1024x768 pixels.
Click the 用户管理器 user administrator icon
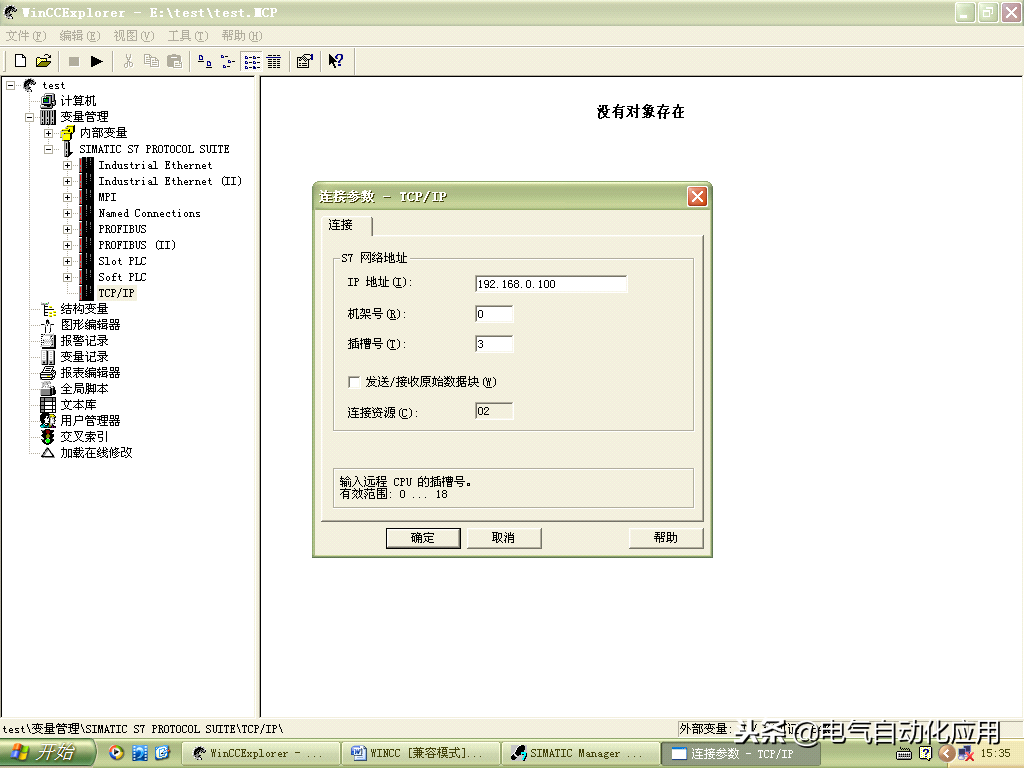click(48, 421)
